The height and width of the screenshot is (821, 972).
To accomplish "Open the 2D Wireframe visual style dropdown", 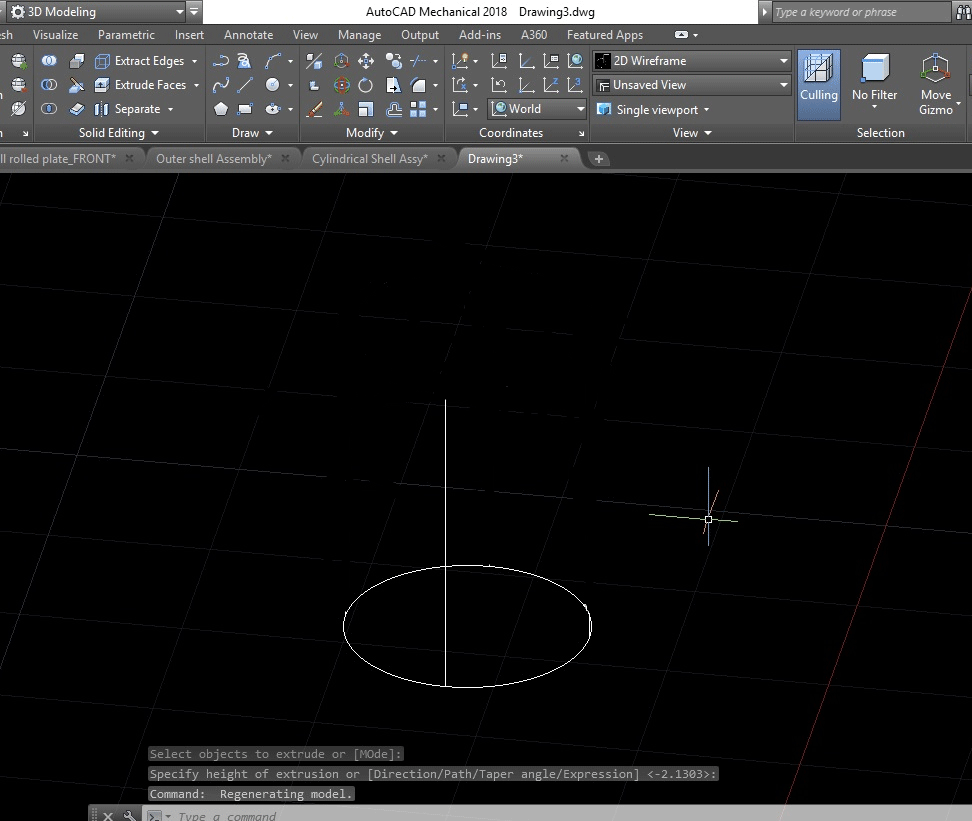I will coord(692,61).
